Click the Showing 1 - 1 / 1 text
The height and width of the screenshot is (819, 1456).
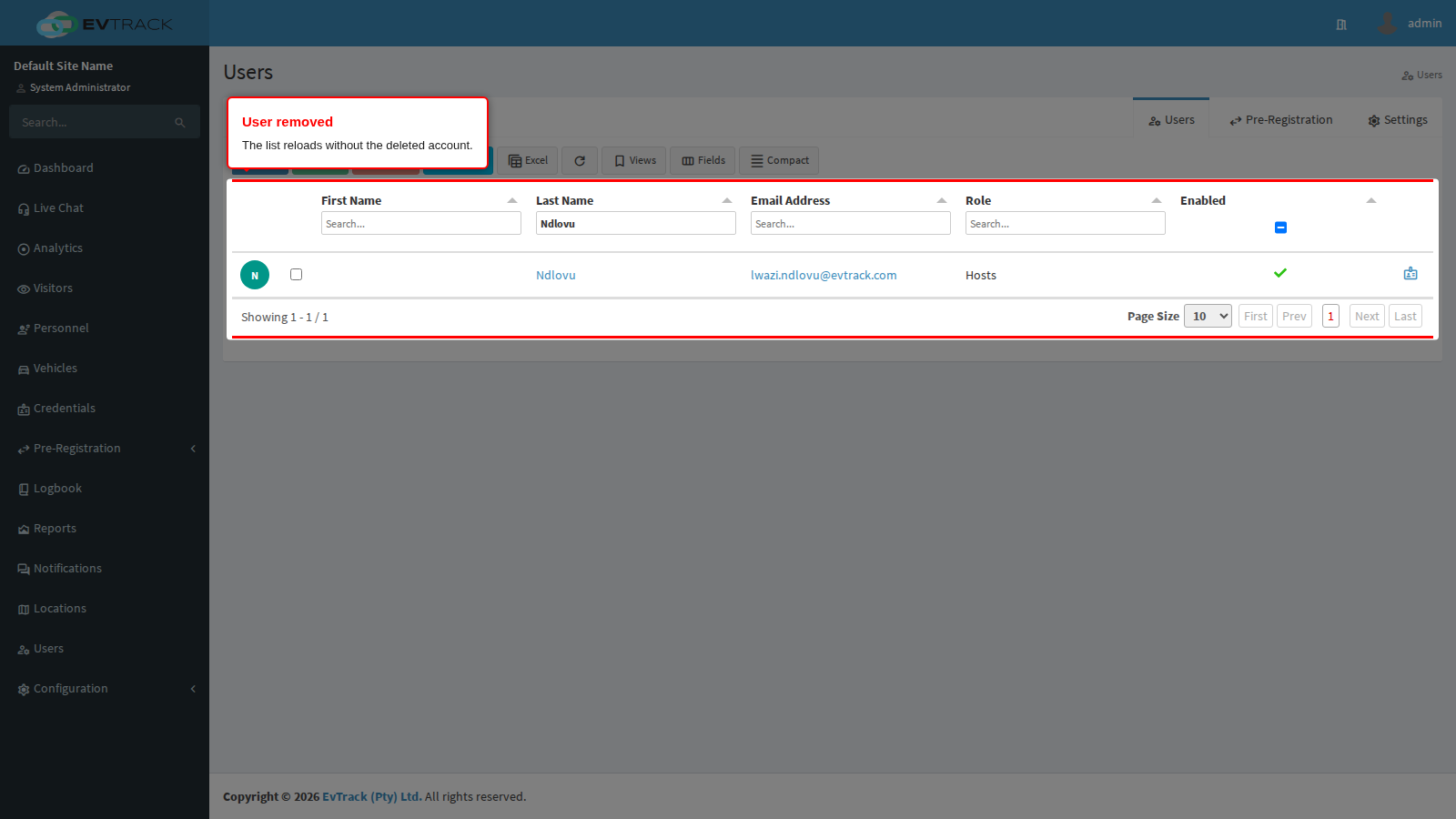click(285, 317)
